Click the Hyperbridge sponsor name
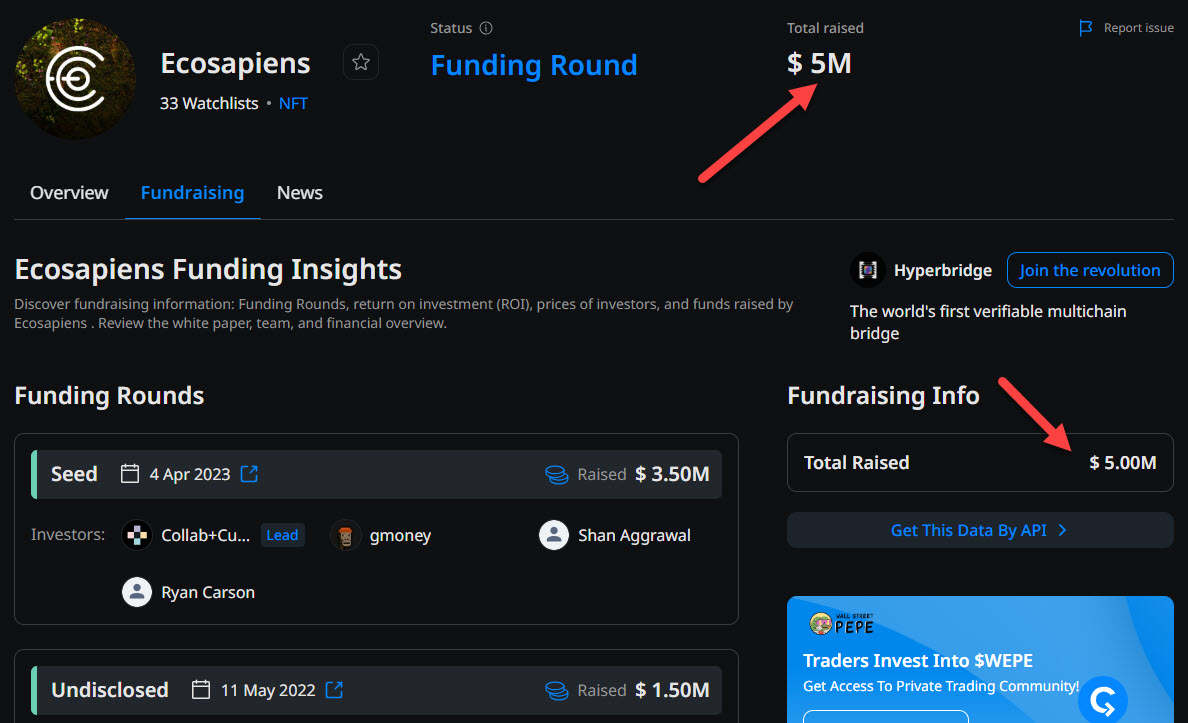 click(943, 270)
